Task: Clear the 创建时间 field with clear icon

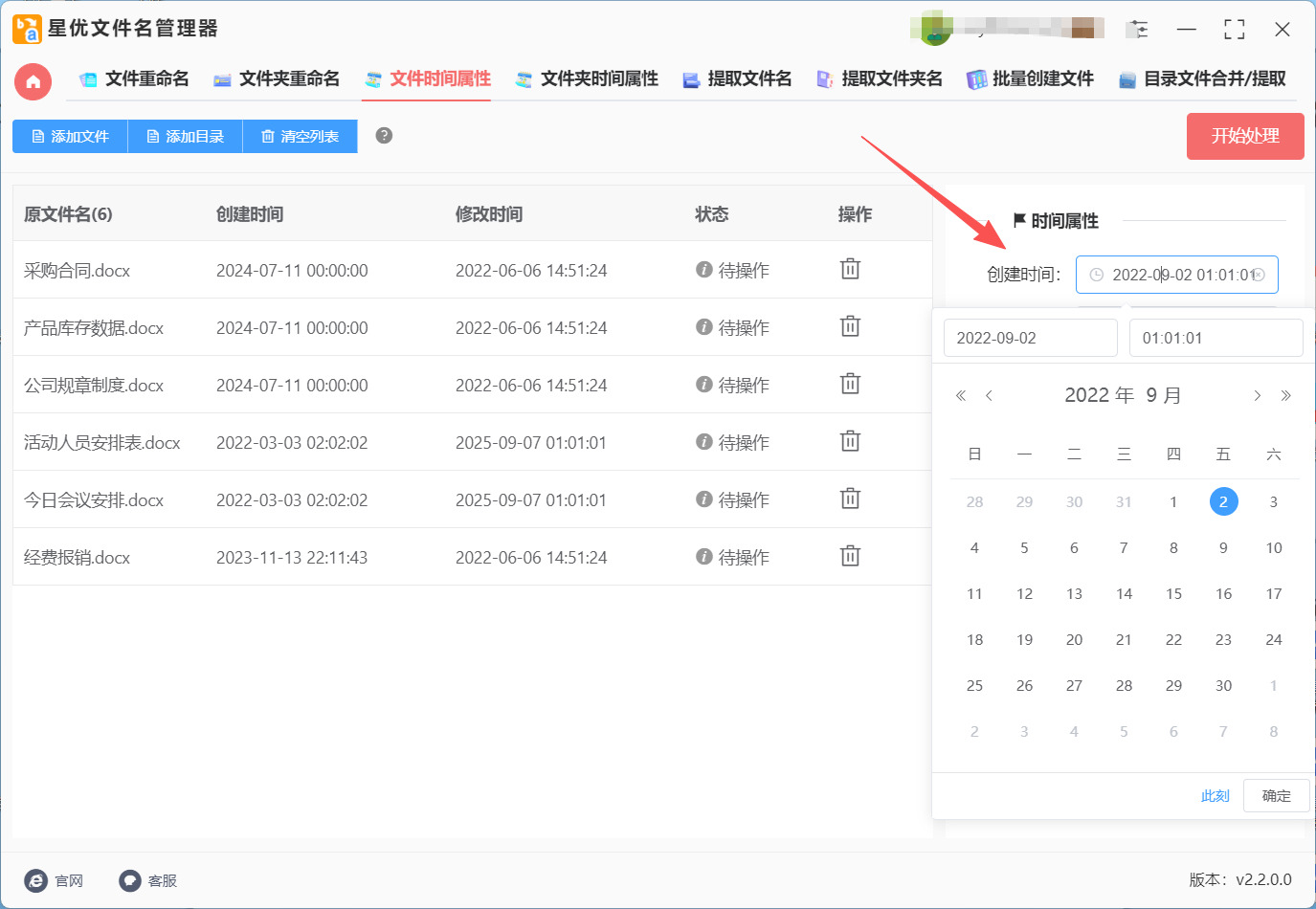Action: click(x=1260, y=275)
